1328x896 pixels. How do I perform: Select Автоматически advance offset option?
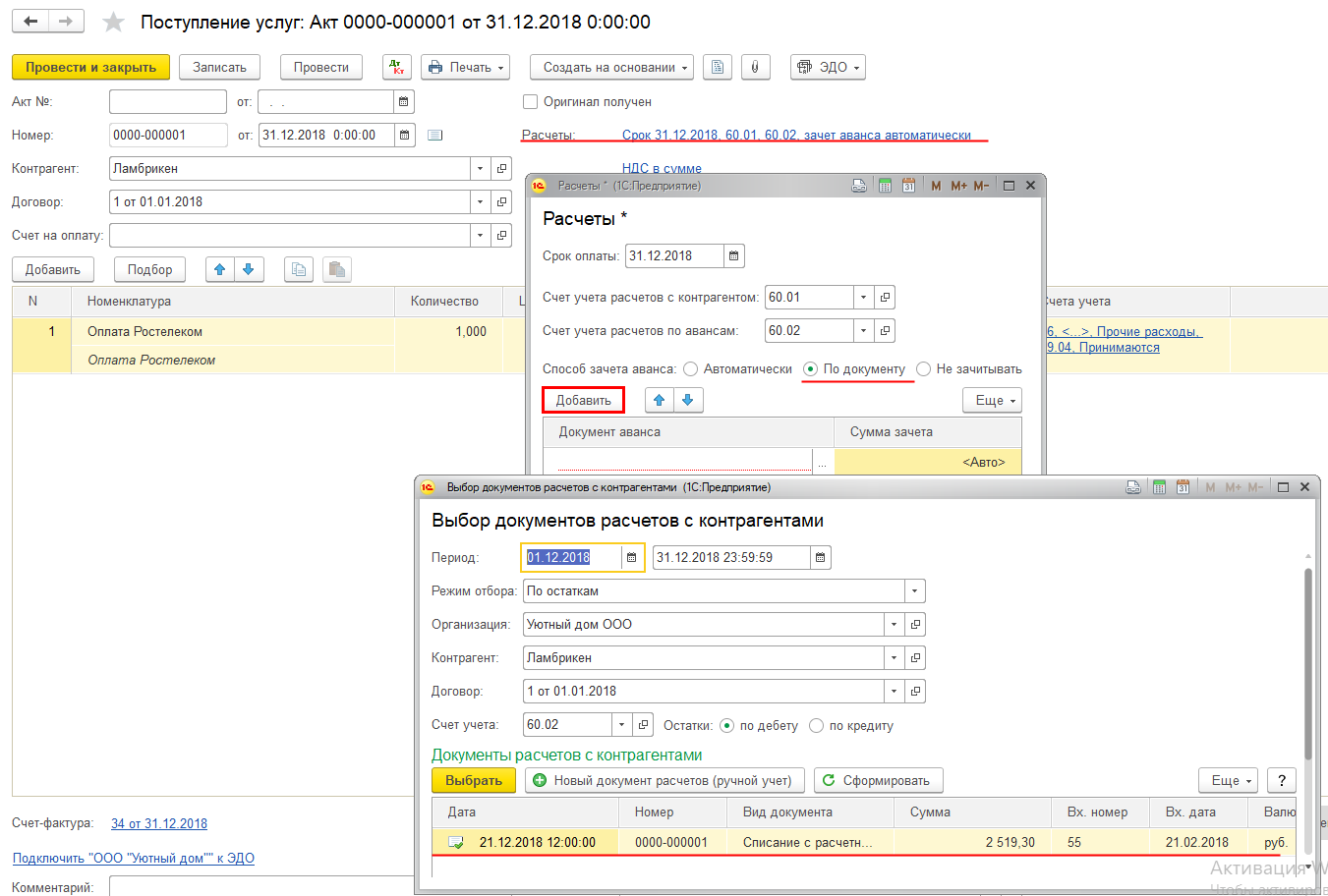pyautogui.click(x=690, y=369)
